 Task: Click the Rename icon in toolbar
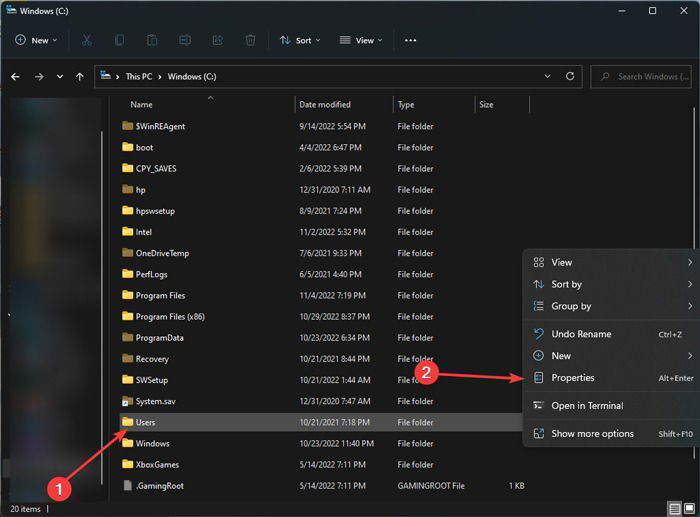click(185, 41)
